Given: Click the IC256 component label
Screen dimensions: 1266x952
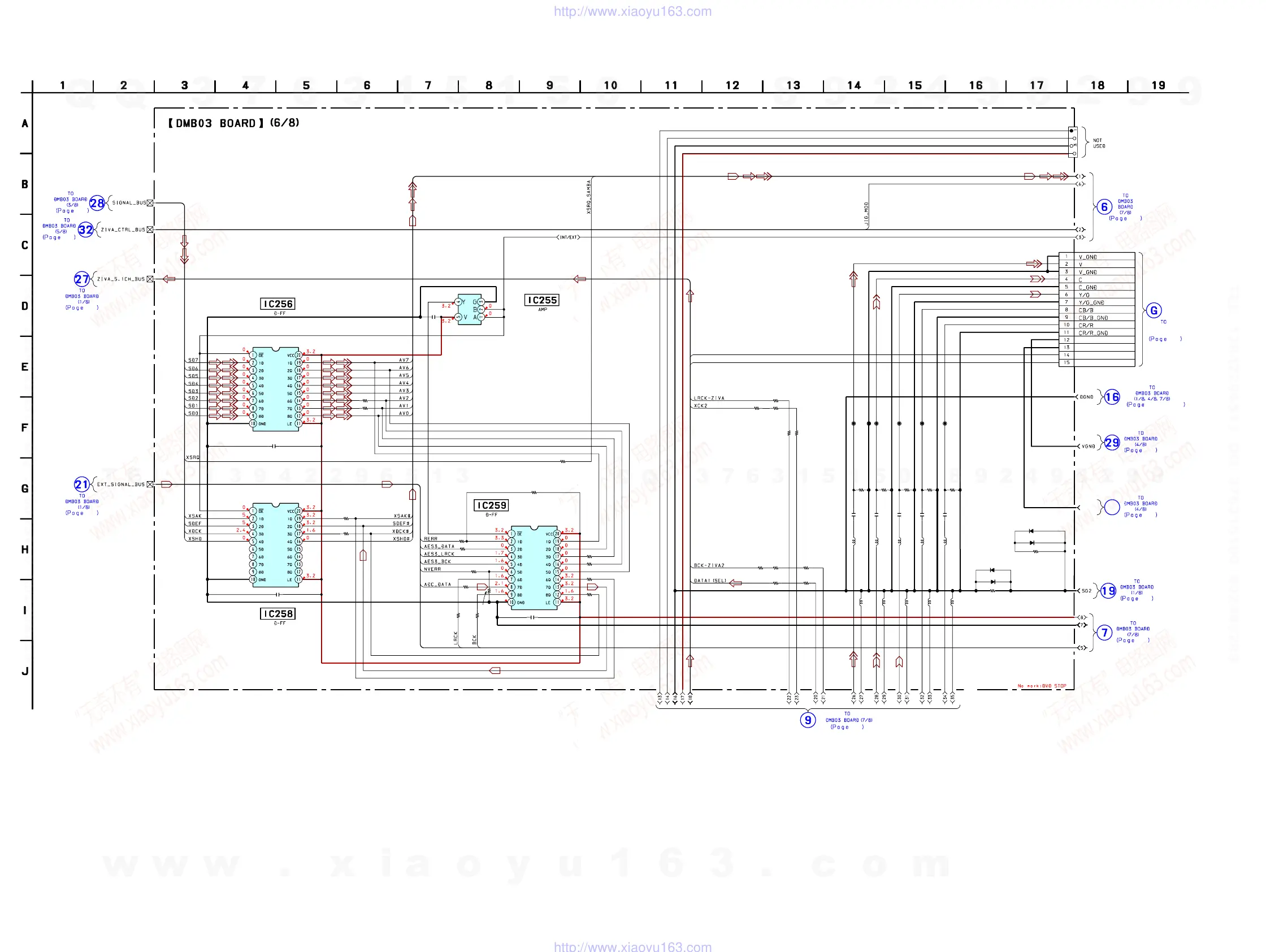Looking at the screenshot, I should point(278,304).
